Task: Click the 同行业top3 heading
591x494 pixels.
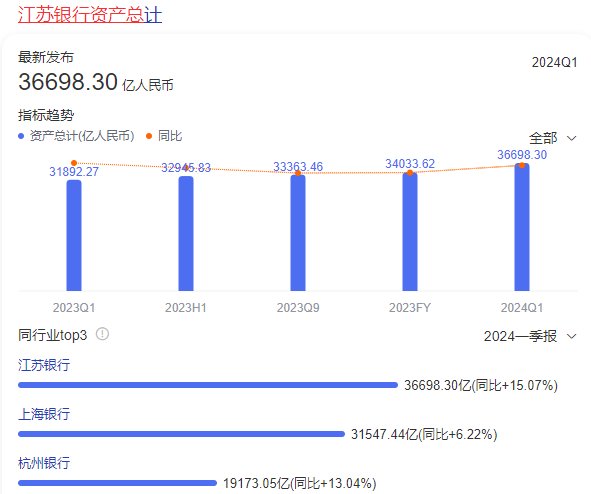Action: 52,335
